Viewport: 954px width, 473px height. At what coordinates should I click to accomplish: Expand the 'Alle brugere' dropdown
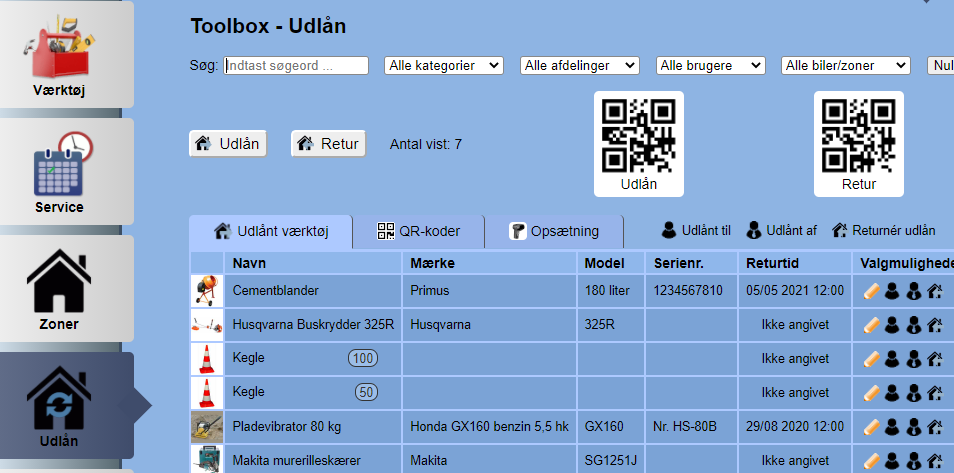(x=710, y=66)
